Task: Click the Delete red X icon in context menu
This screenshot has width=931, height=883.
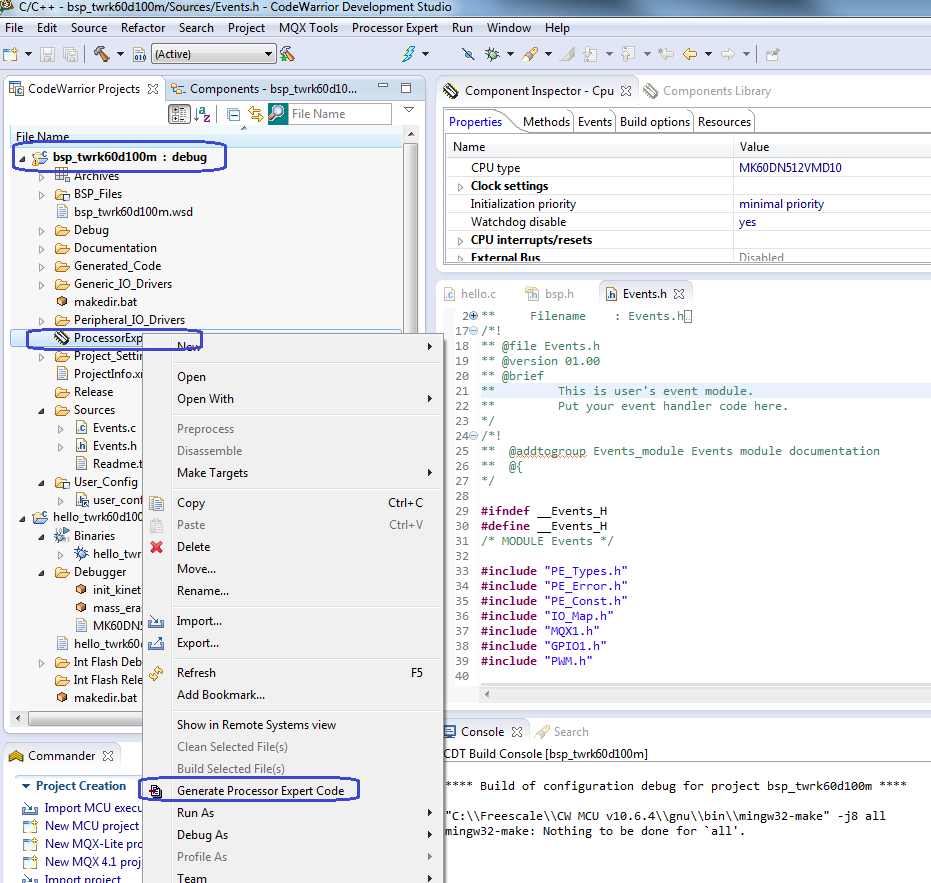Action: pos(157,547)
